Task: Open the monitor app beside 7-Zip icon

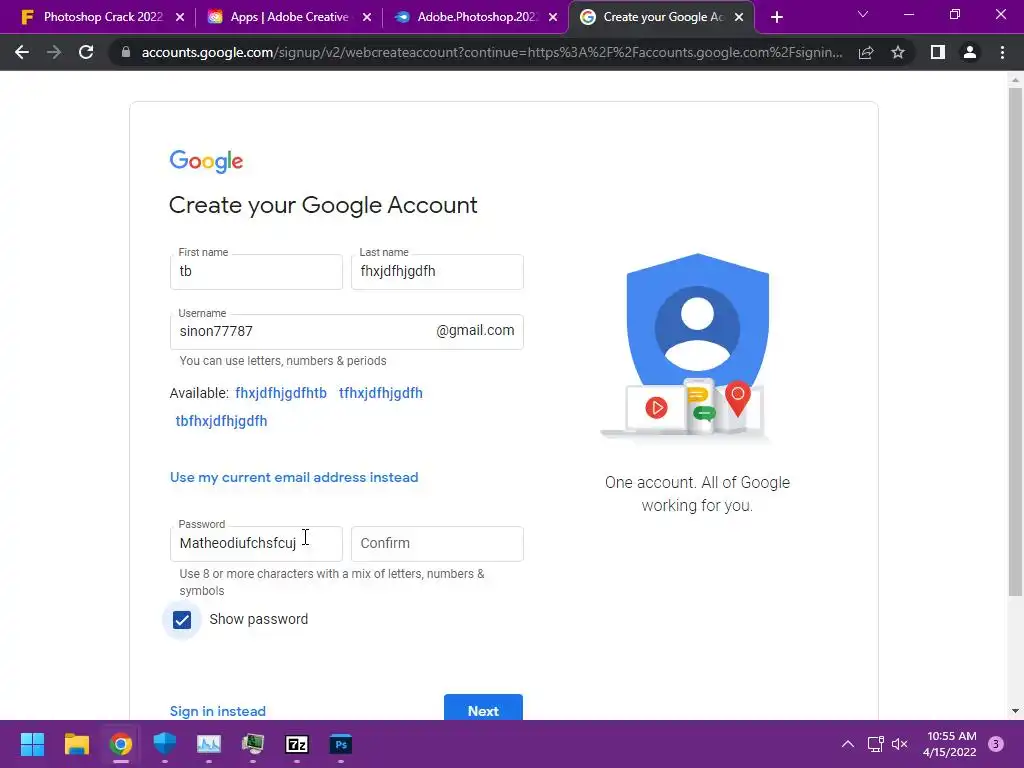Action: coord(253,744)
